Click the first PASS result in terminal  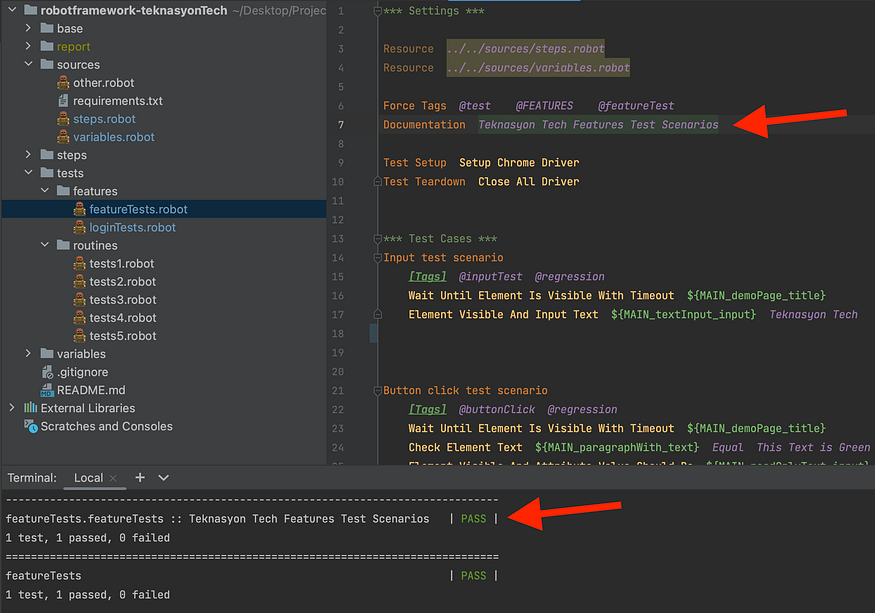point(473,519)
